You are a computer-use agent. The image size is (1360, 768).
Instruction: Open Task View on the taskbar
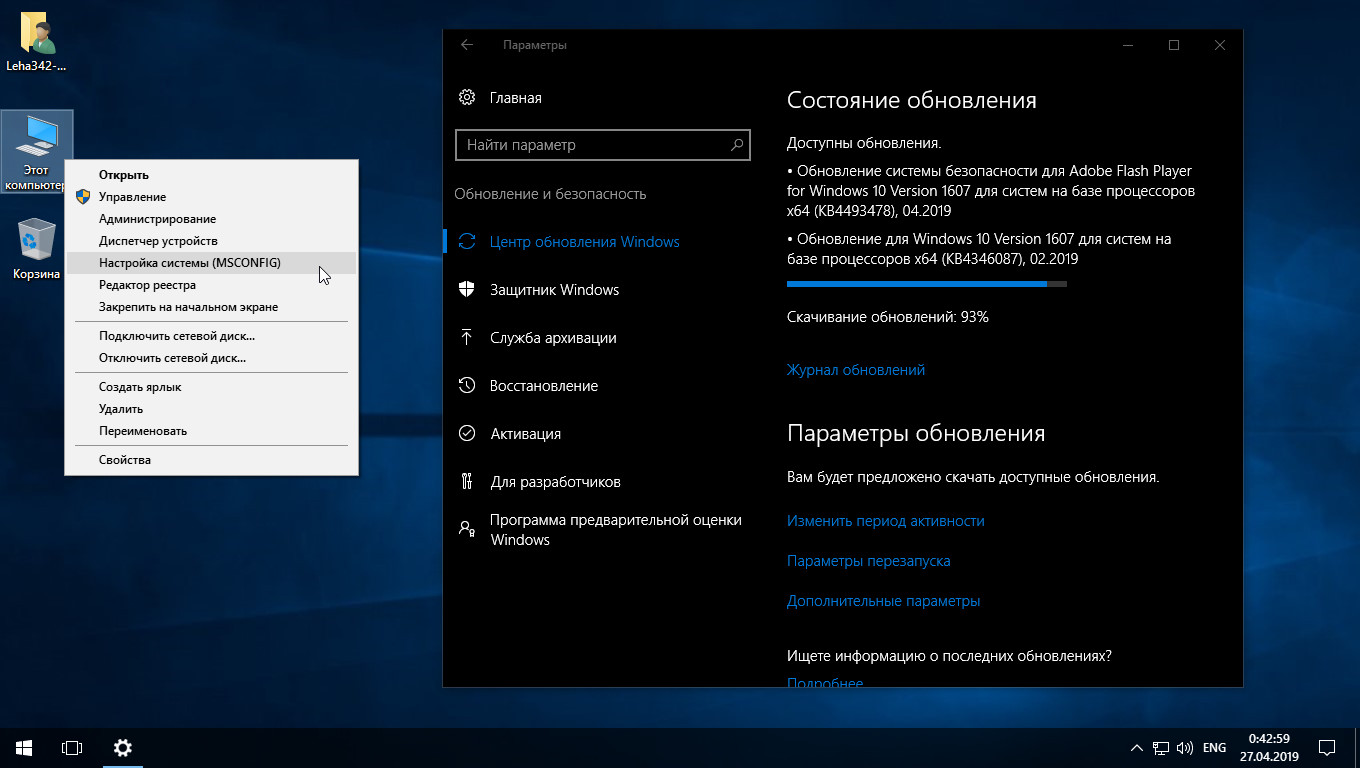[72, 747]
